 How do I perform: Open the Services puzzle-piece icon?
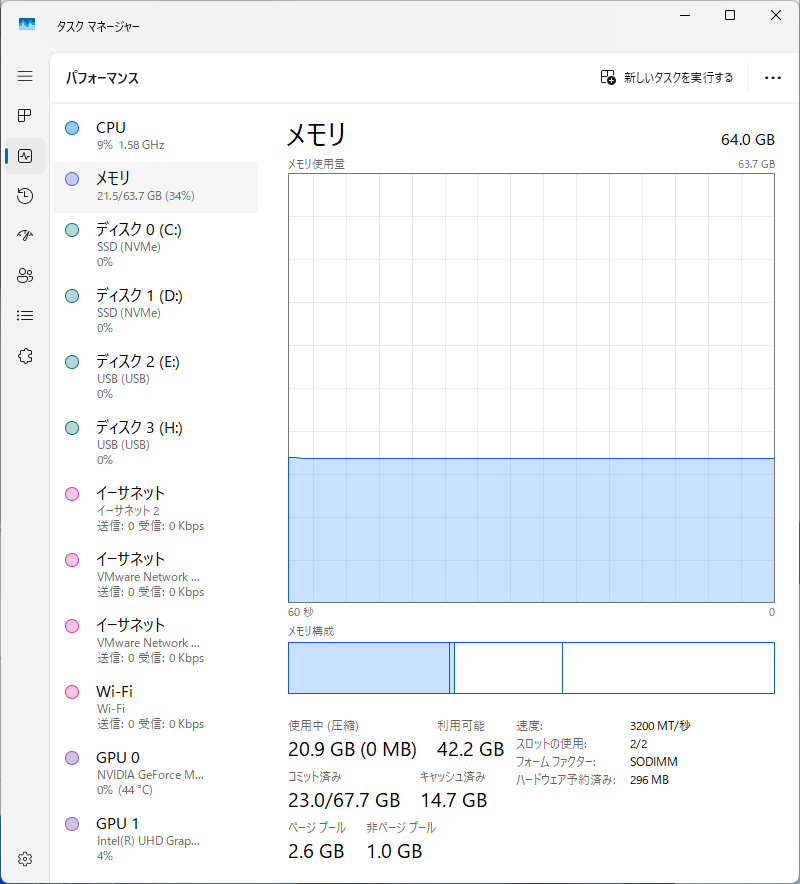25,356
